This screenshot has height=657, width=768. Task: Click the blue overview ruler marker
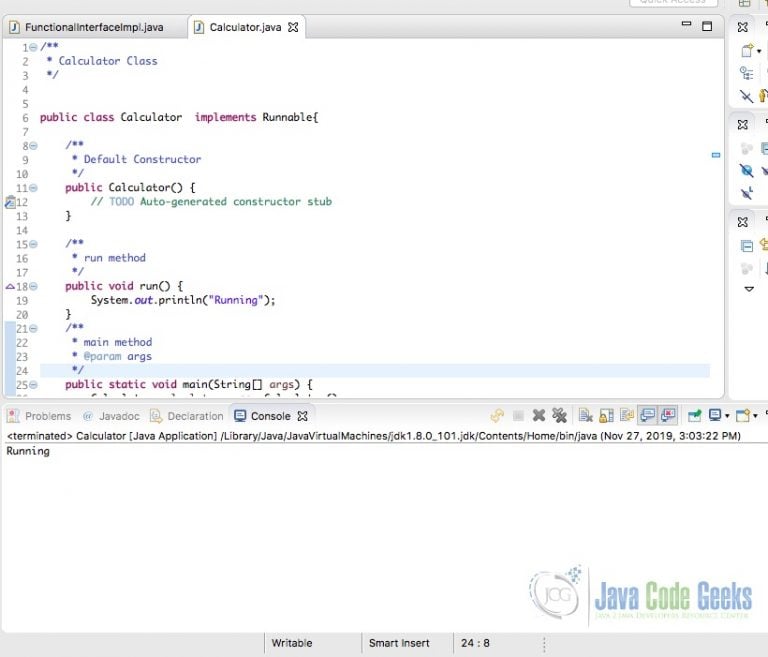click(x=716, y=155)
